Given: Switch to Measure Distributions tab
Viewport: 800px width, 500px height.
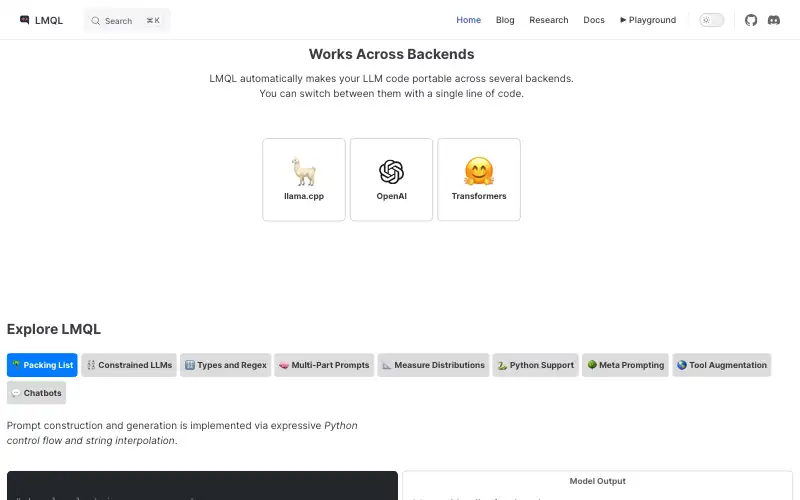Looking at the screenshot, I should [433, 365].
